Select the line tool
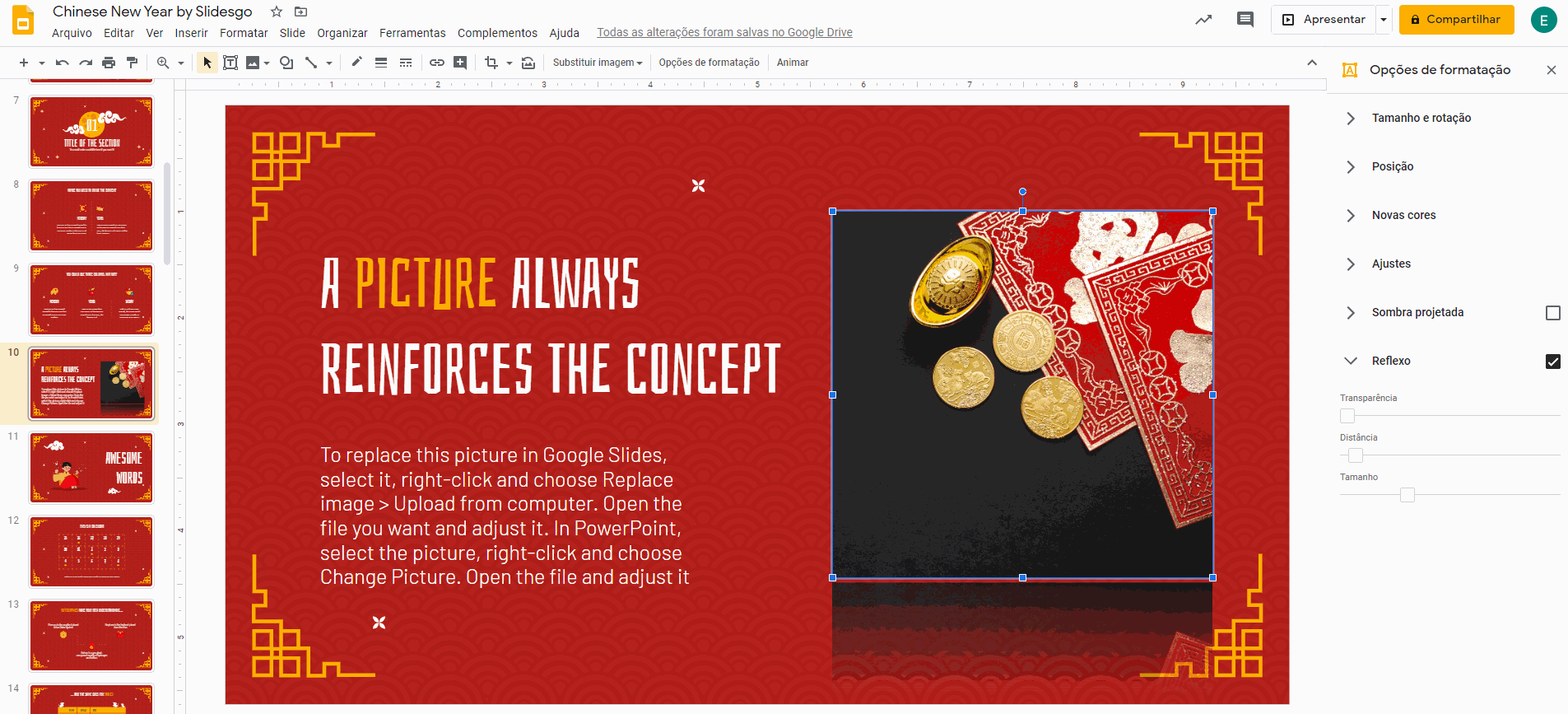Viewport: 1568px width, 714px height. [x=311, y=63]
